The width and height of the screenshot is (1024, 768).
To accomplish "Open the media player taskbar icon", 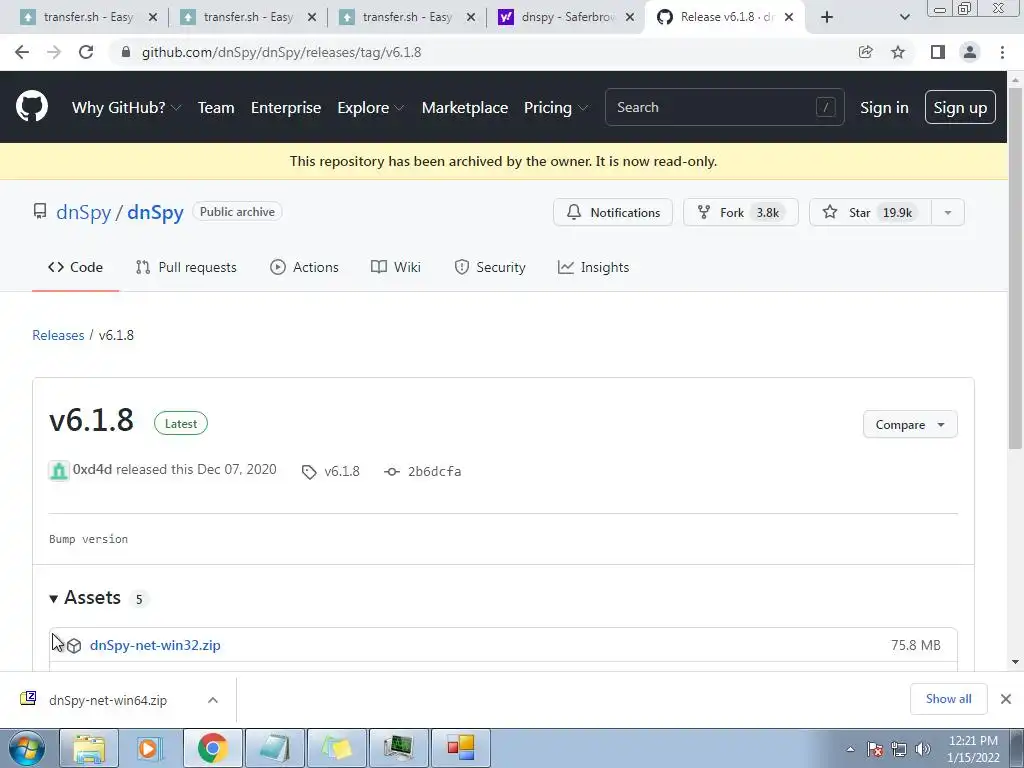I will tap(150, 748).
